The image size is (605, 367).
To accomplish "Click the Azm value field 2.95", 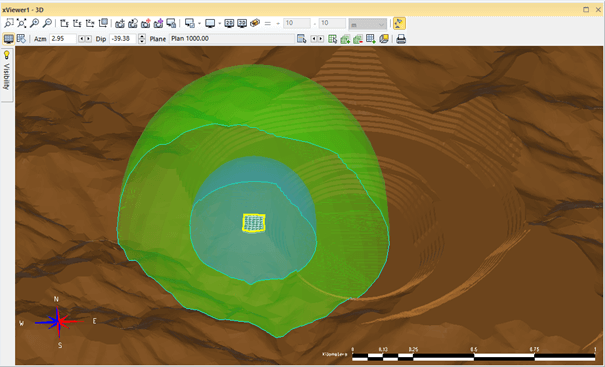I will click(63, 39).
